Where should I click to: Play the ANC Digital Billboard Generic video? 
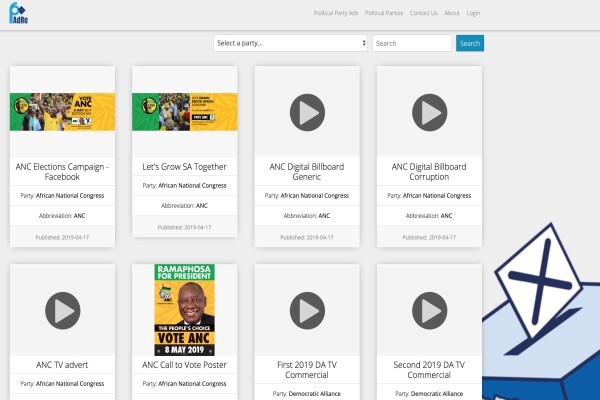pyautogui.click(x=307, y=113)
